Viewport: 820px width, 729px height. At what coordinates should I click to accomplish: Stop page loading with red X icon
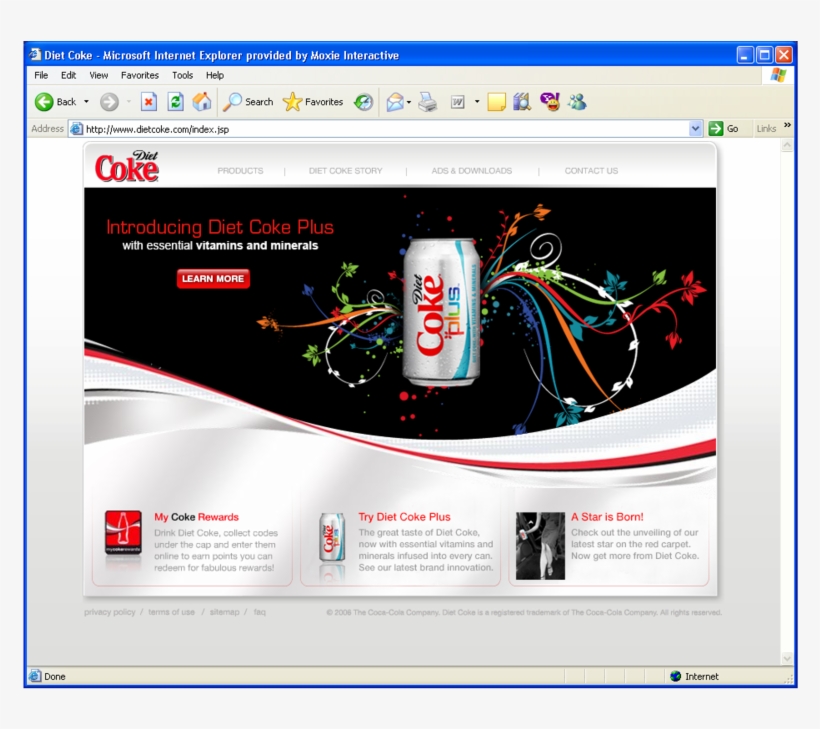coord(149,102)
